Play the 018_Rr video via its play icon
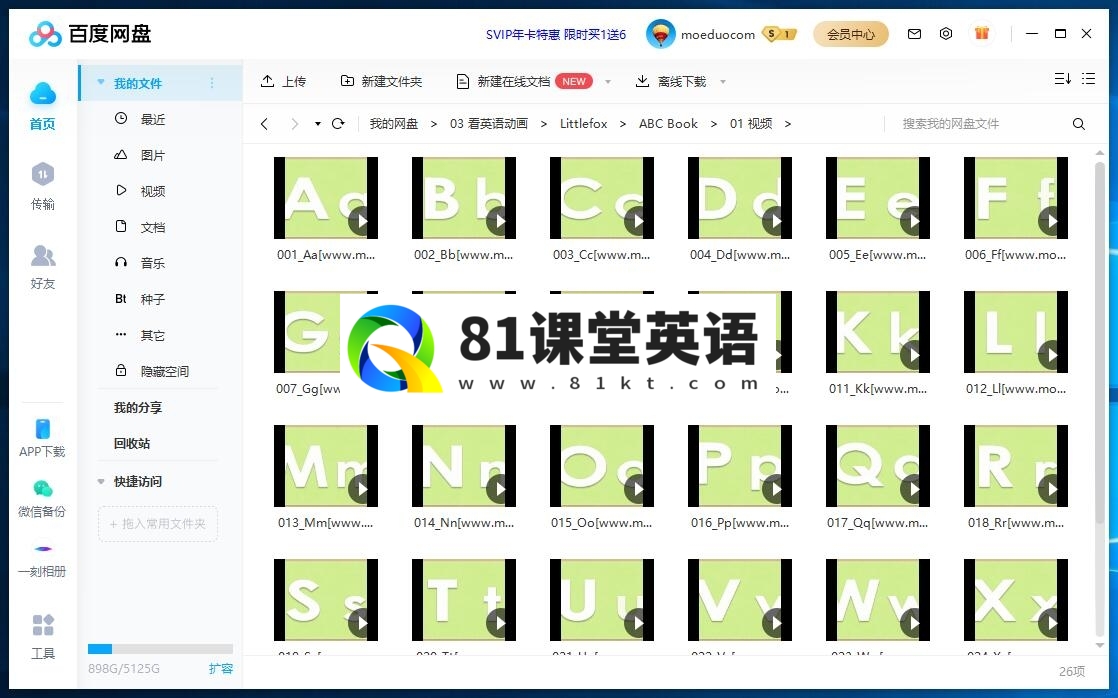The height and width of the screenshot is (698, 1118). [1050, 489]
